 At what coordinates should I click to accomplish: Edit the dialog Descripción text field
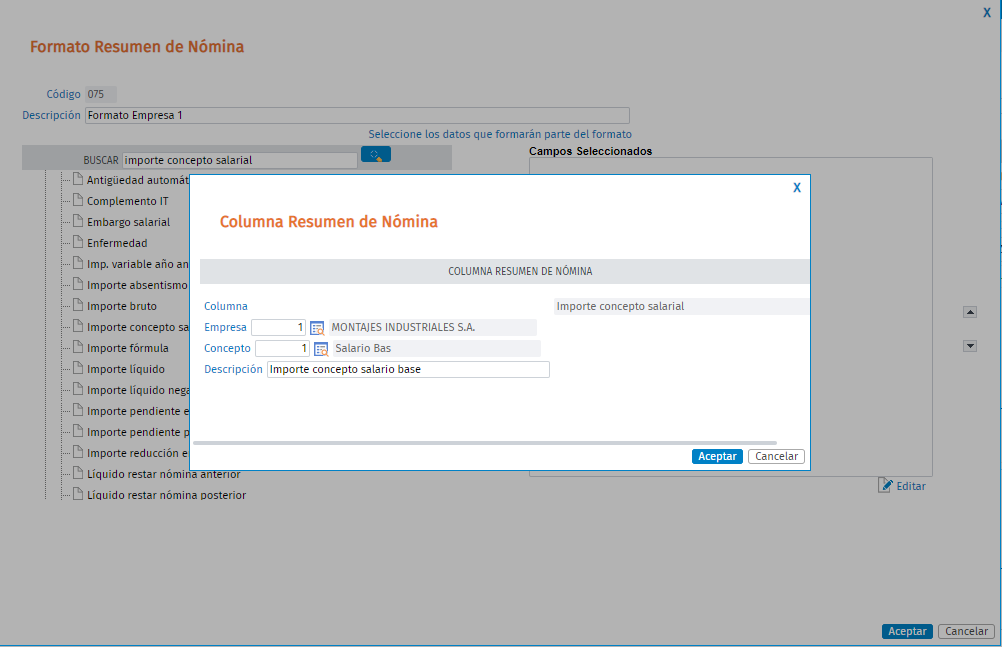pos(408,370)
